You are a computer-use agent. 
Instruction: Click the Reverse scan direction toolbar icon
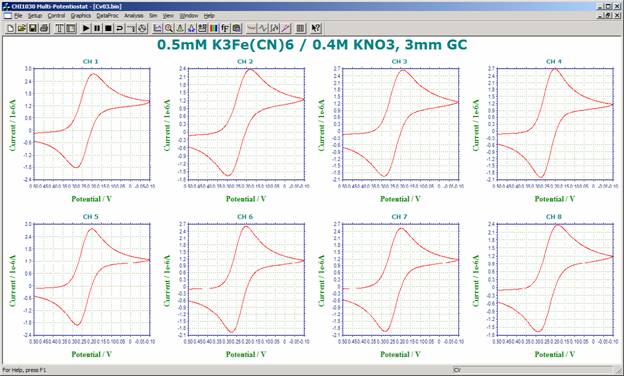coord(119,28)
